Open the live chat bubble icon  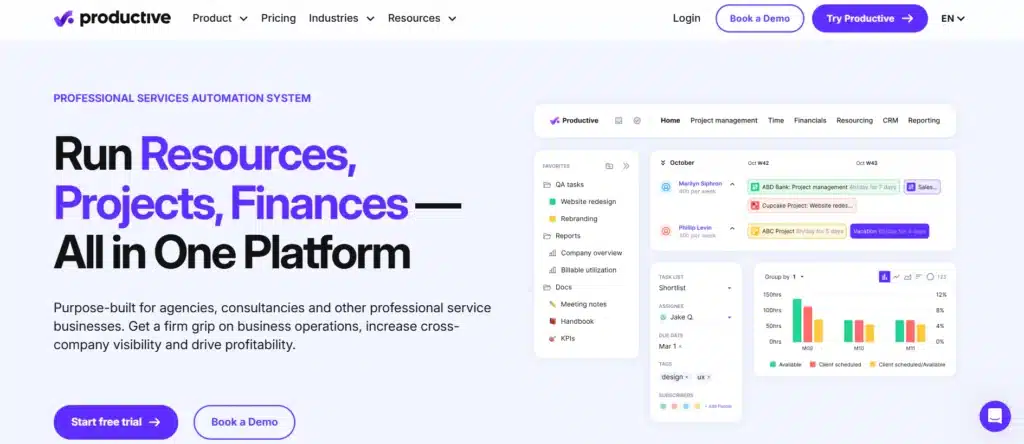995,416
